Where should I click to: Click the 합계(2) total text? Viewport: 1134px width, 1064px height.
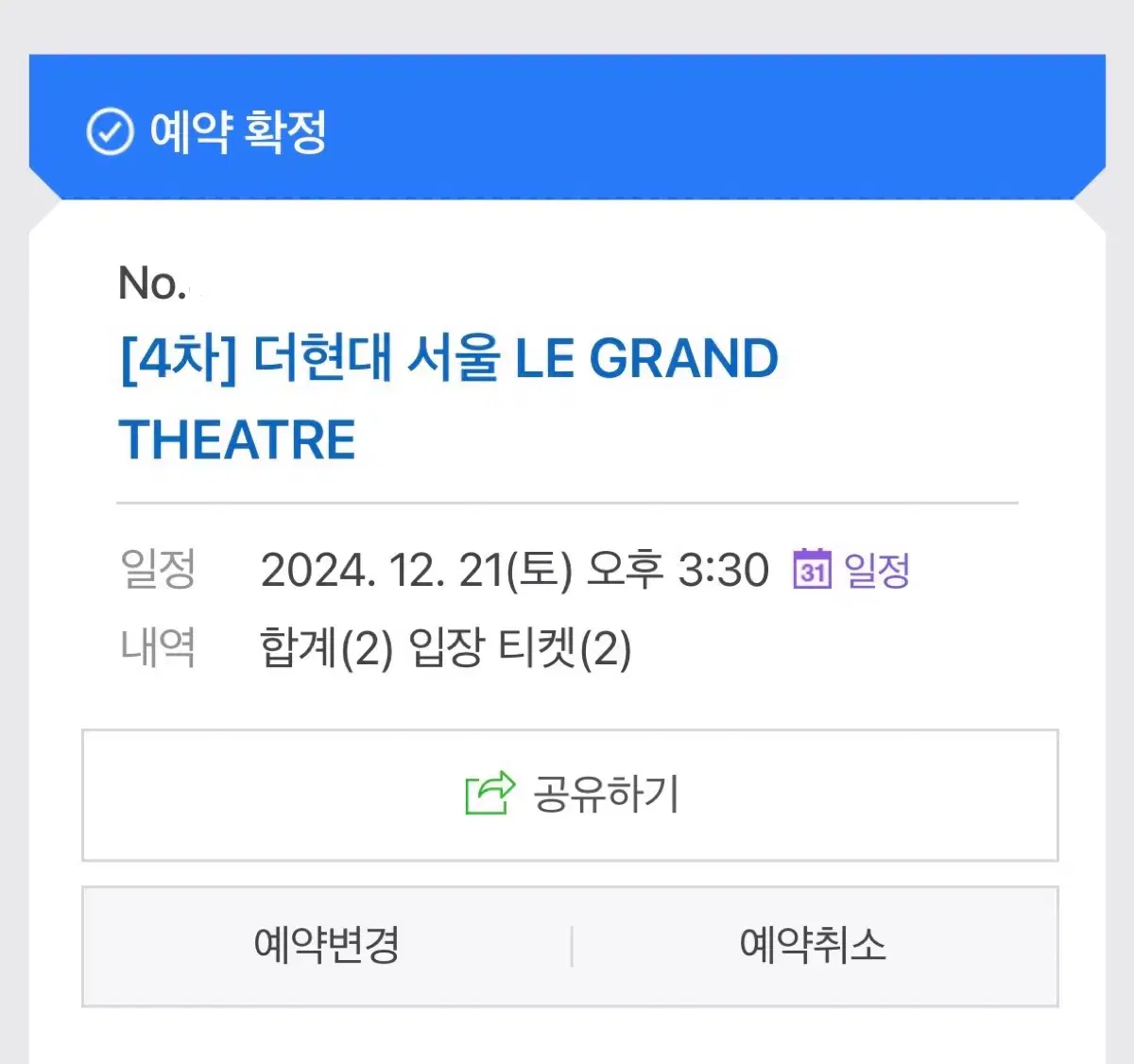[x=326, y=648]
